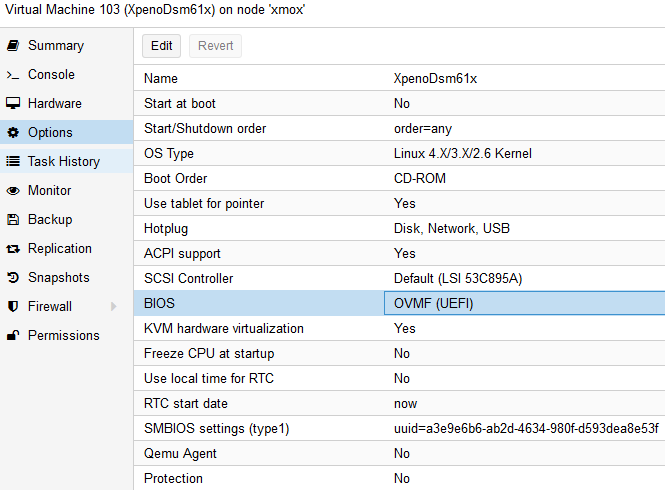Select the Boot Order row
The image size is (665, 490).
click(x=398, y=178)
